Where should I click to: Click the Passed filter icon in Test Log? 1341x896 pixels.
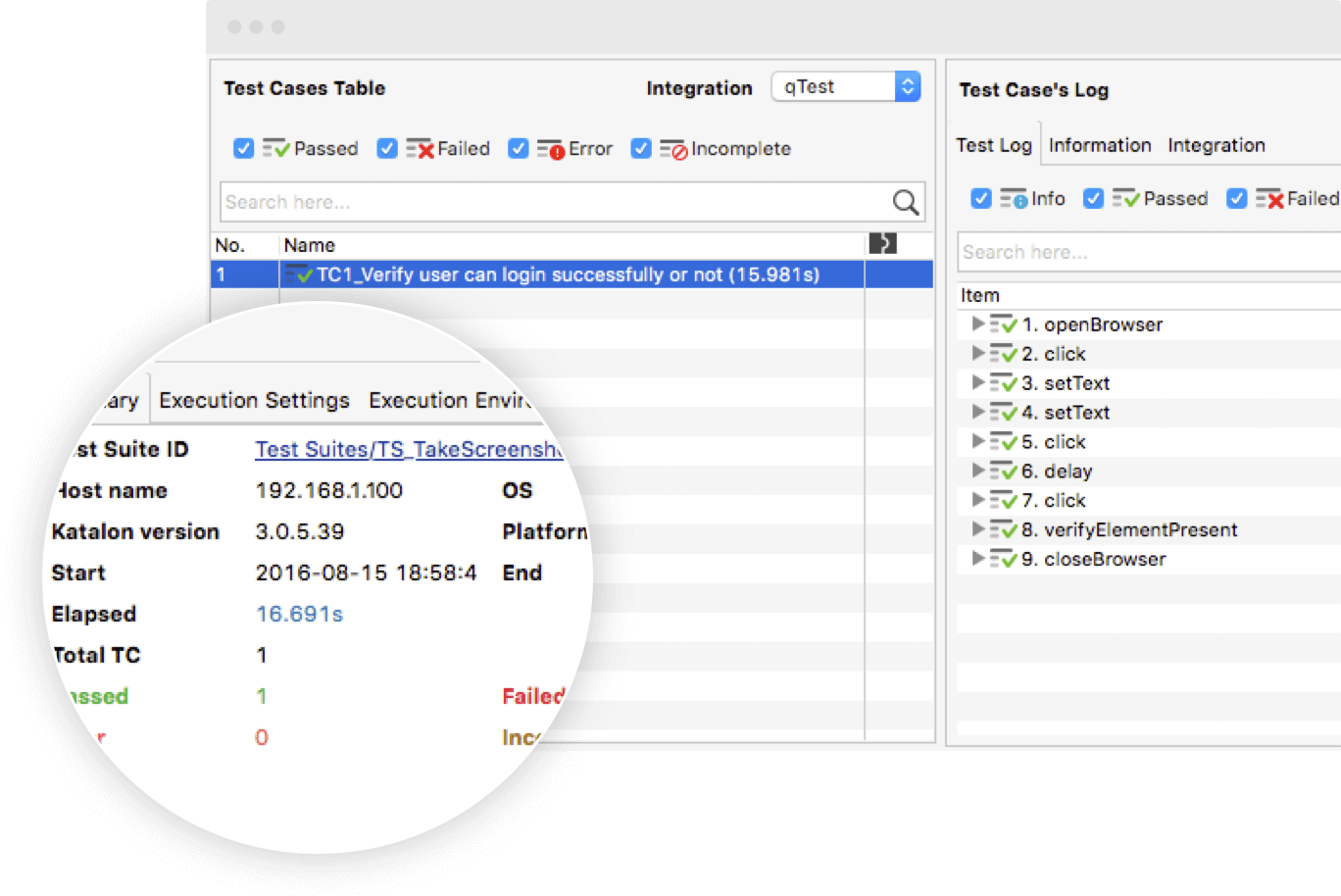(1125, 198)
